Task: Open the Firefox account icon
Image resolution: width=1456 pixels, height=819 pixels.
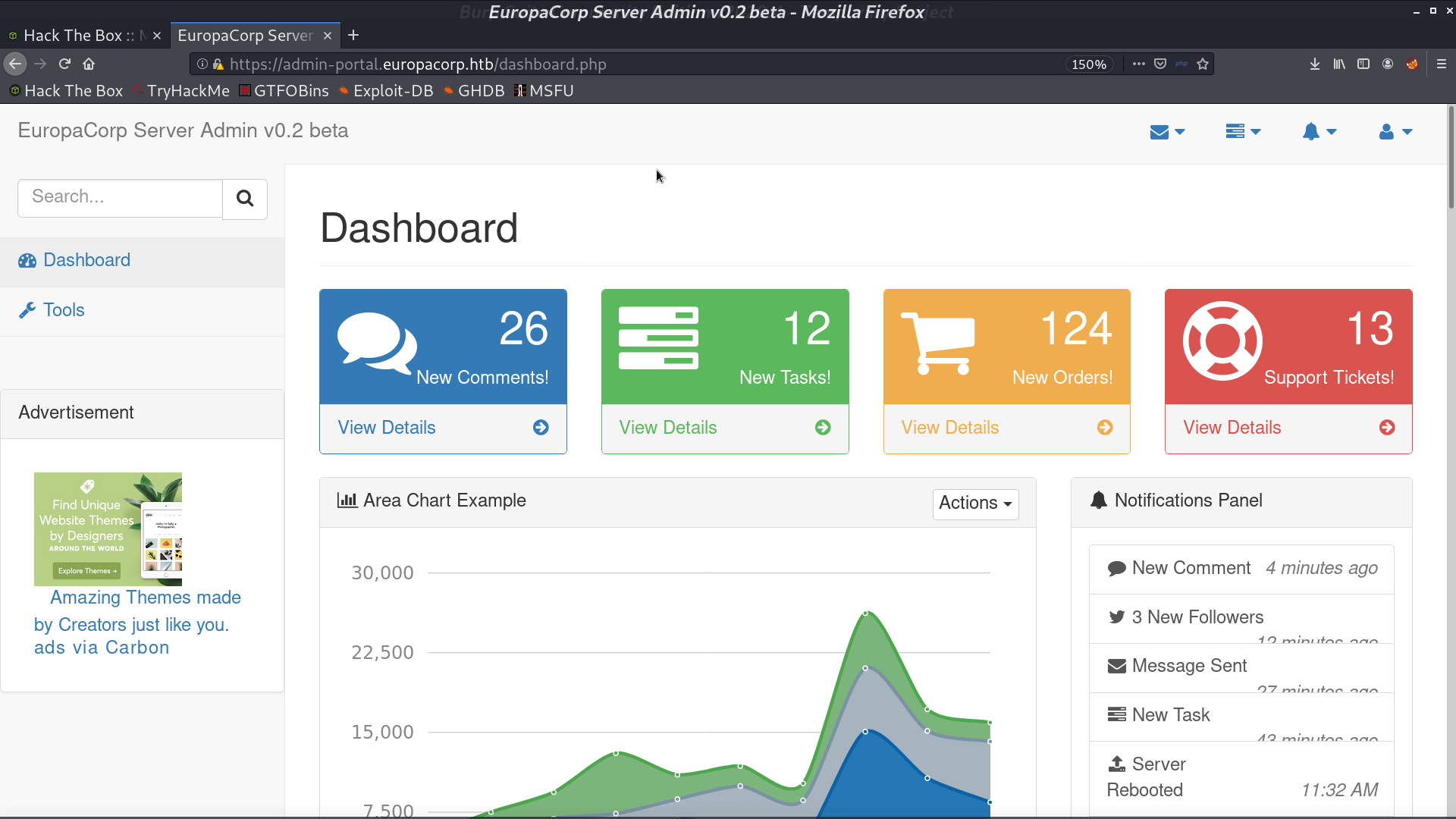Action: pyautogui.click(x=1388, y=64)
